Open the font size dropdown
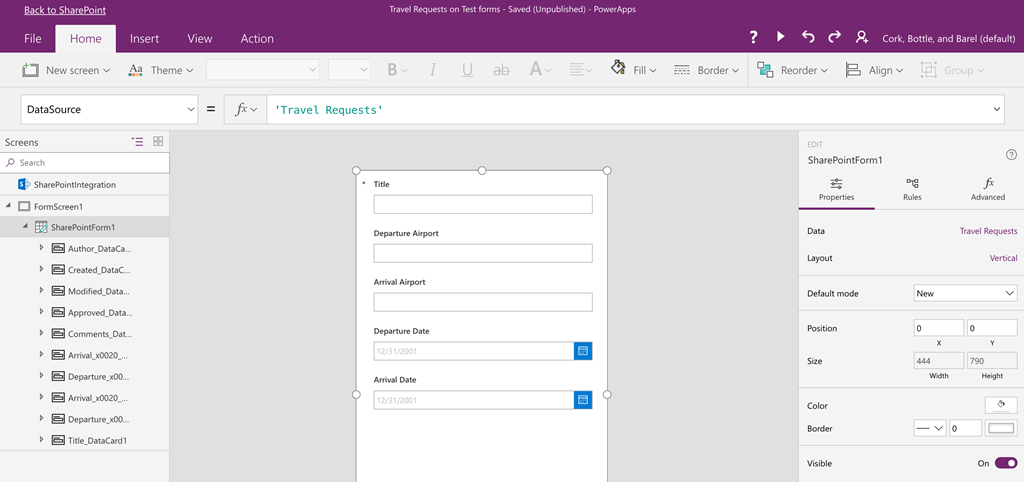Image resolution: width=1024 pixels, height=482 pixels. [x=349, y=70]
